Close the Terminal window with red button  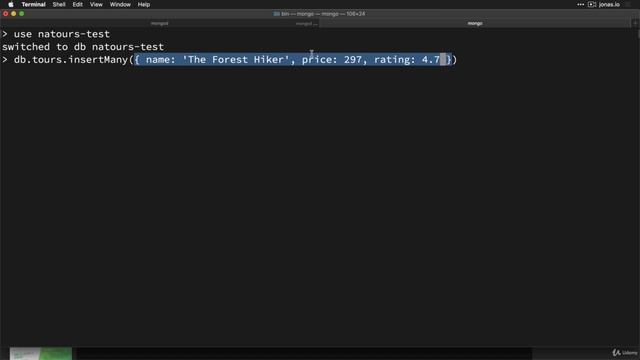pos(6,13)
